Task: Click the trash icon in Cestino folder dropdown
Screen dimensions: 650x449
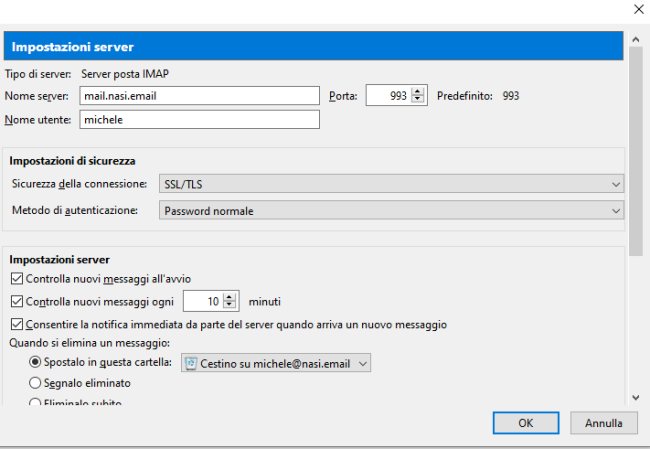Action: [191, 364]
